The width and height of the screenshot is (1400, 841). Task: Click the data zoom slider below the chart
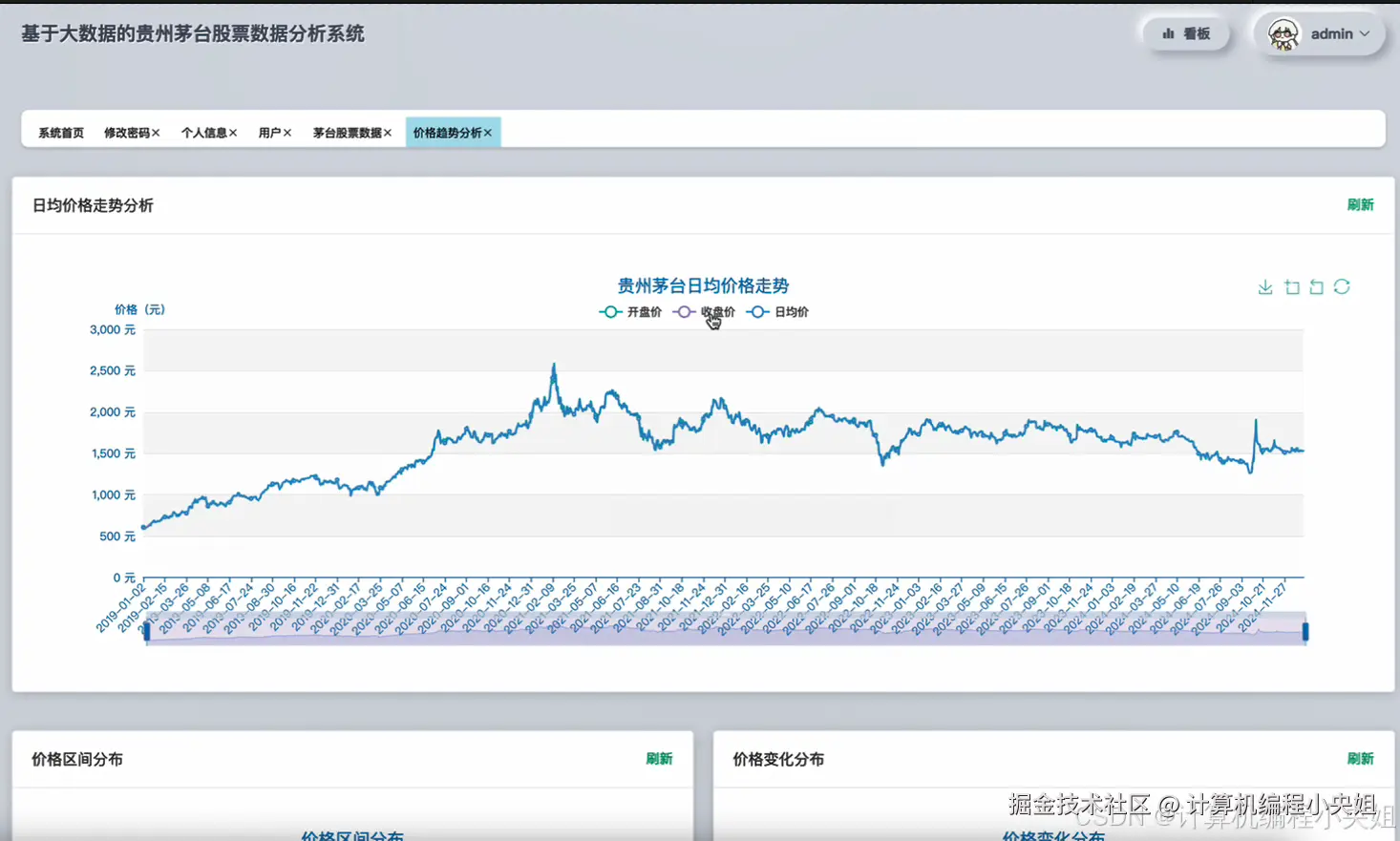click(x=726, y=632)
